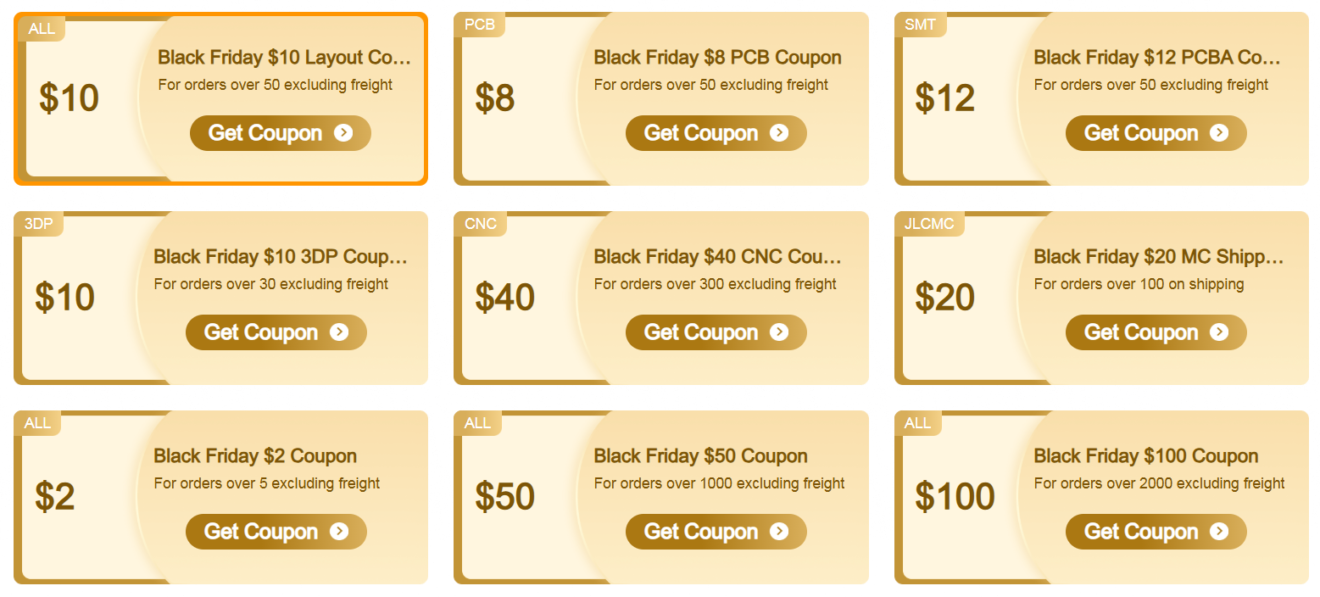Click the JLCMC category tag
This screenshot has width=1320, height=597.
click(x=928, y=224)
